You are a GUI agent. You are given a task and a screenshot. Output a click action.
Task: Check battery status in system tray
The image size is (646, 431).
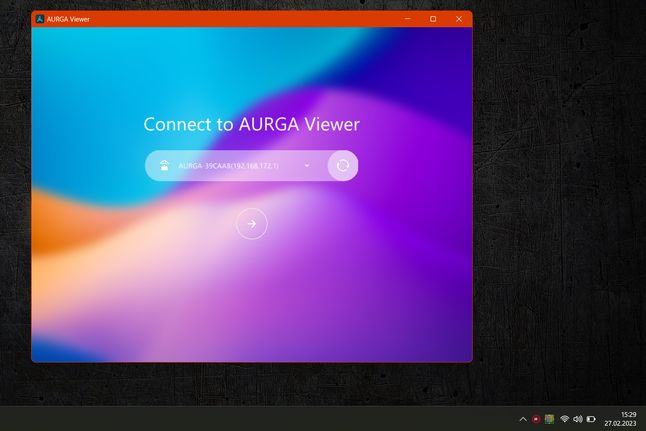(591, 419)
